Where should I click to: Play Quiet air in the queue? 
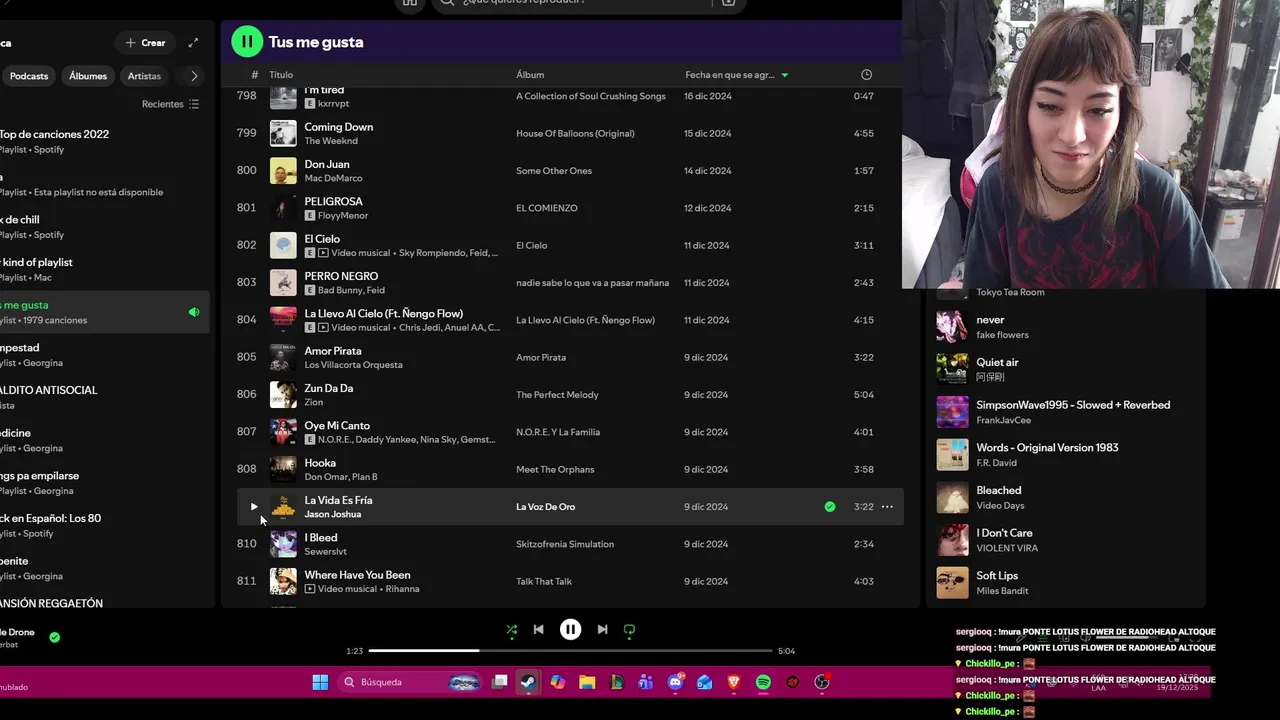[x=1065, y=369]
